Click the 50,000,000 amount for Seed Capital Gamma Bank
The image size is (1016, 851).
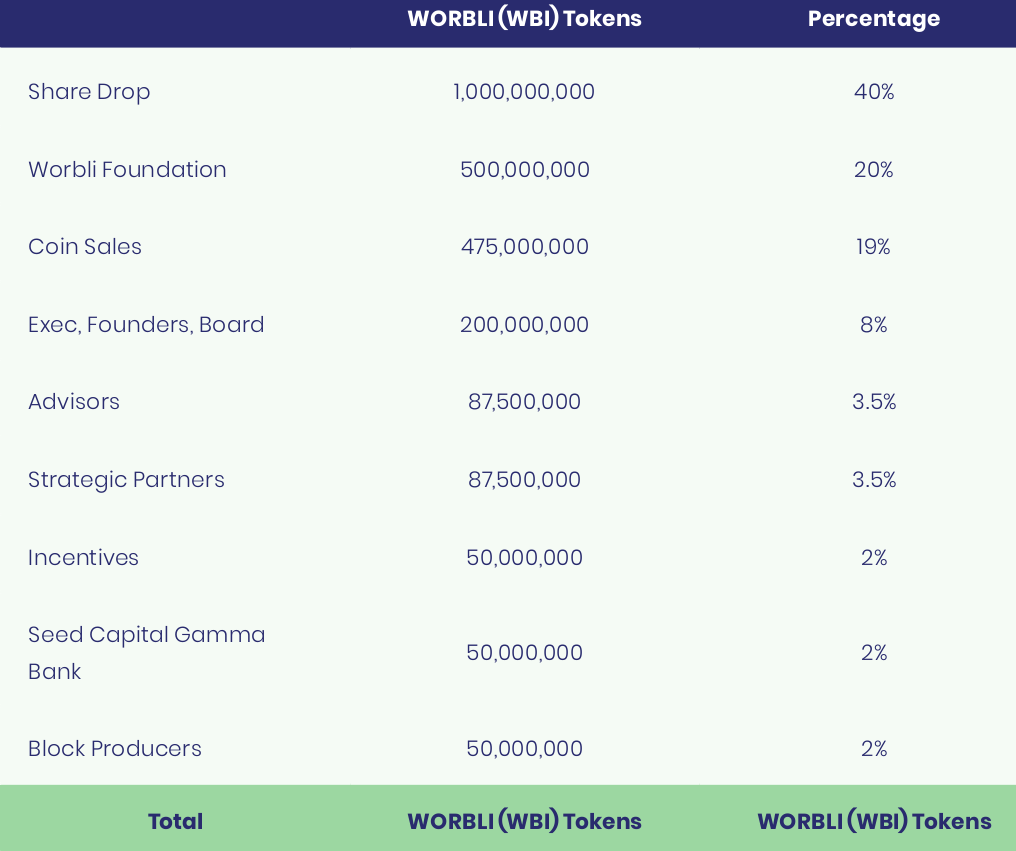click(524, 652)
